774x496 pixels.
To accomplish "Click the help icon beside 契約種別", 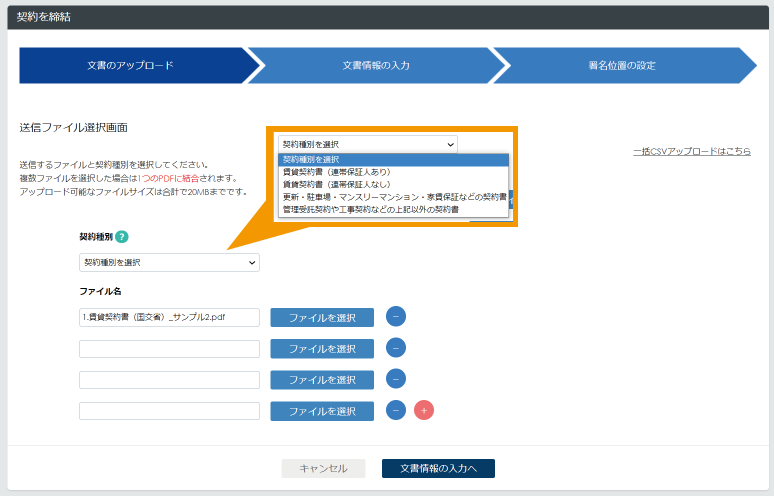I will pyautogui.click(x=122, y=237).
